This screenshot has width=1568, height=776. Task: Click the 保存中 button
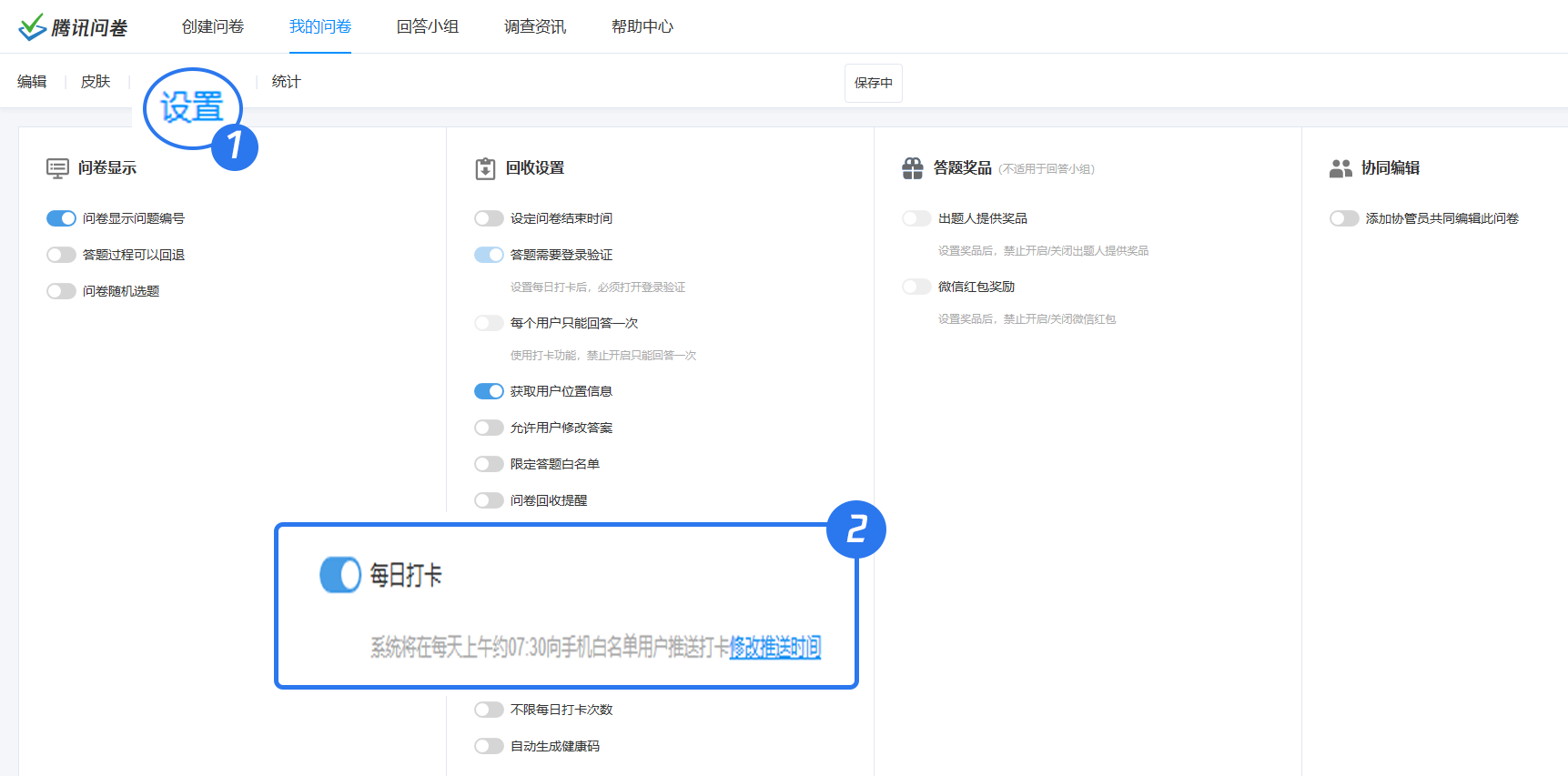point(874,83)
